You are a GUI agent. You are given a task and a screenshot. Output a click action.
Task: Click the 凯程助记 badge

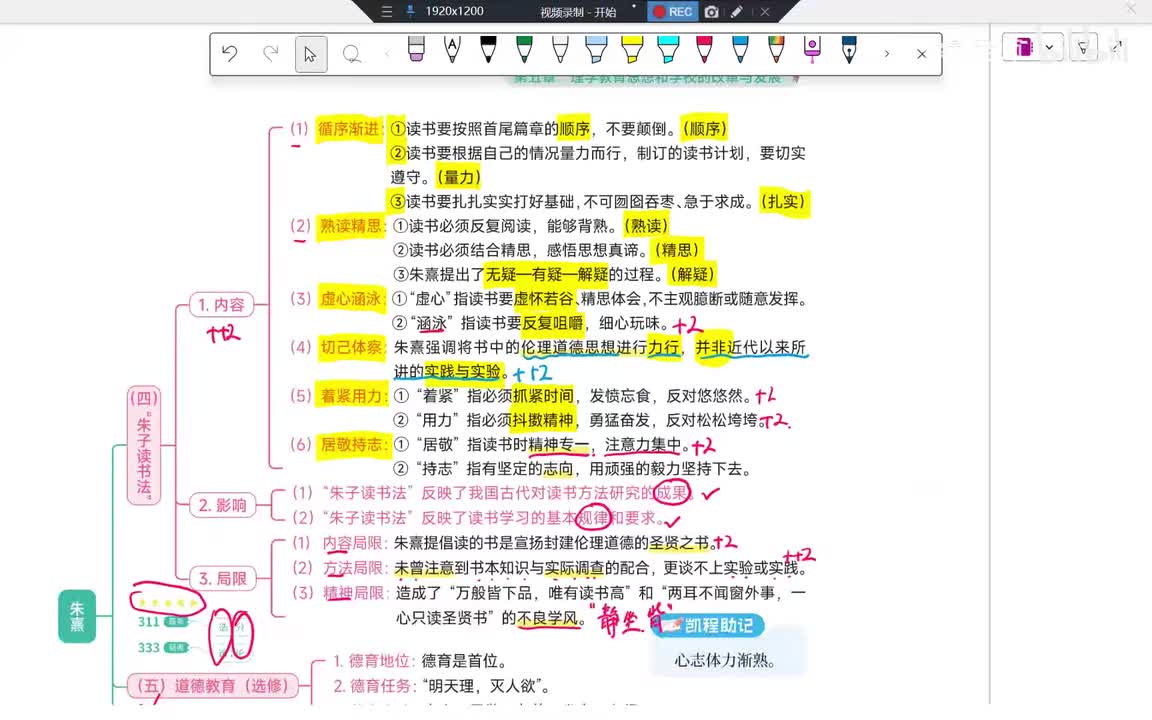tap(708, 625)
